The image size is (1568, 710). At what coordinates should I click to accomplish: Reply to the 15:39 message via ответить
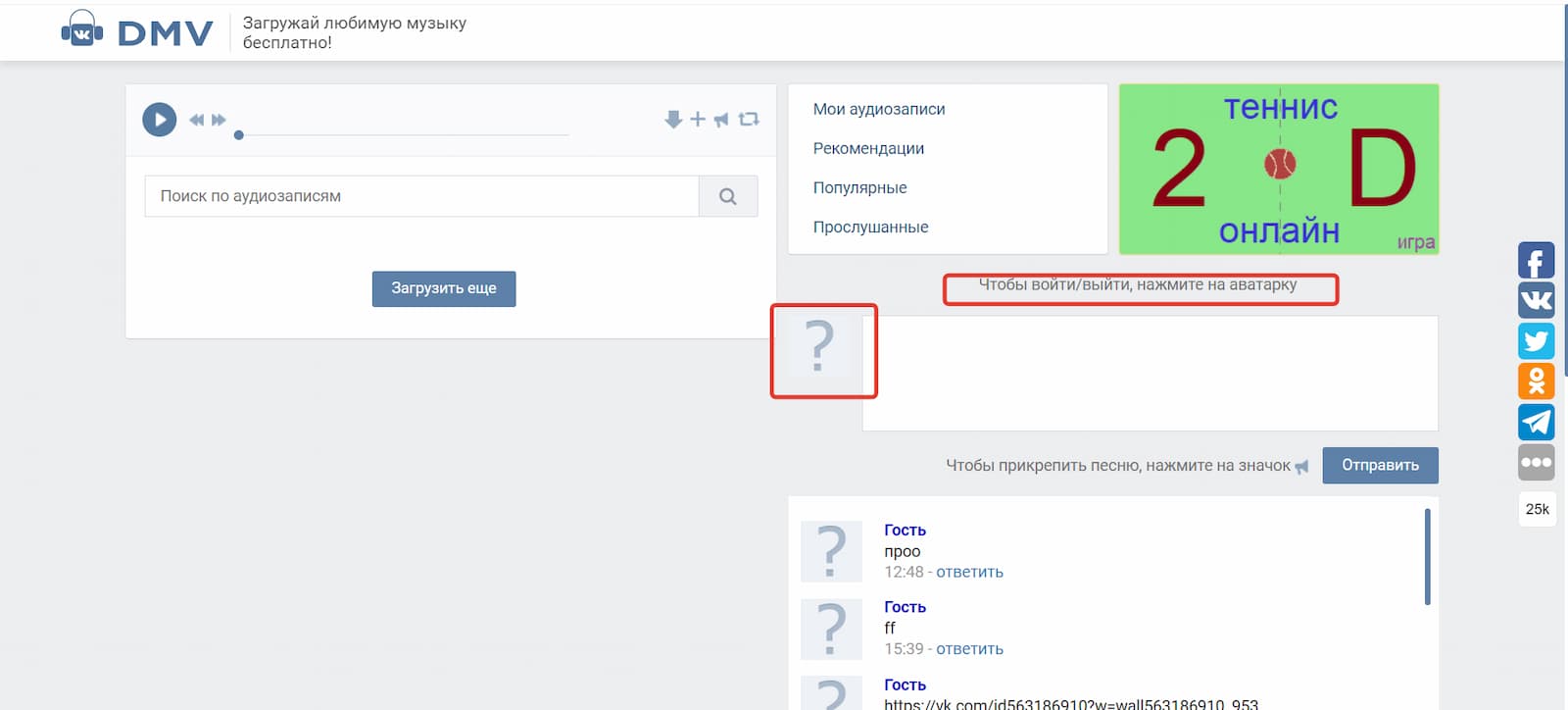click(969, 649)
